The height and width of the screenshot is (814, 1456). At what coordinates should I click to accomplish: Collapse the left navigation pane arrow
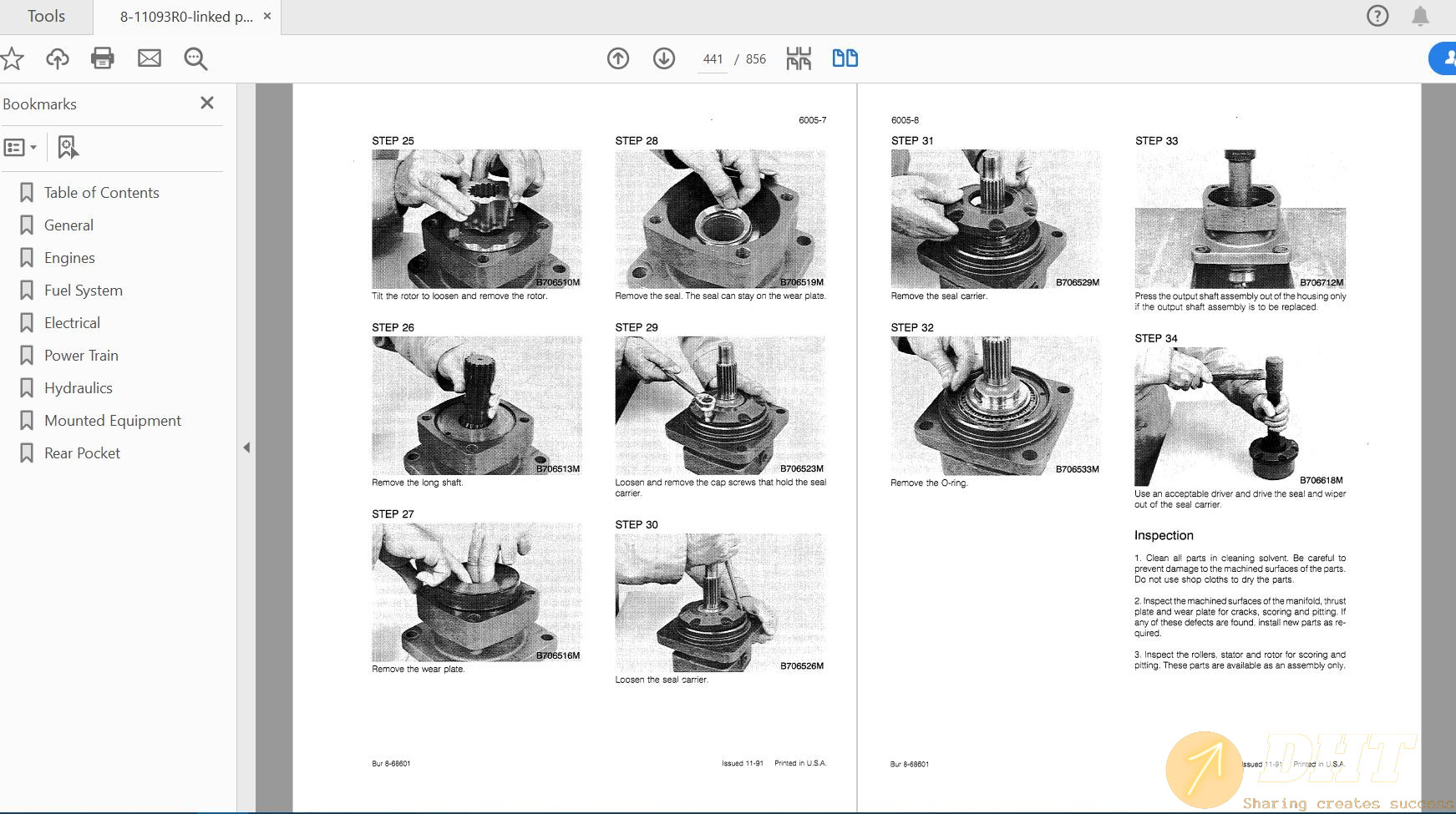(246, 447)
